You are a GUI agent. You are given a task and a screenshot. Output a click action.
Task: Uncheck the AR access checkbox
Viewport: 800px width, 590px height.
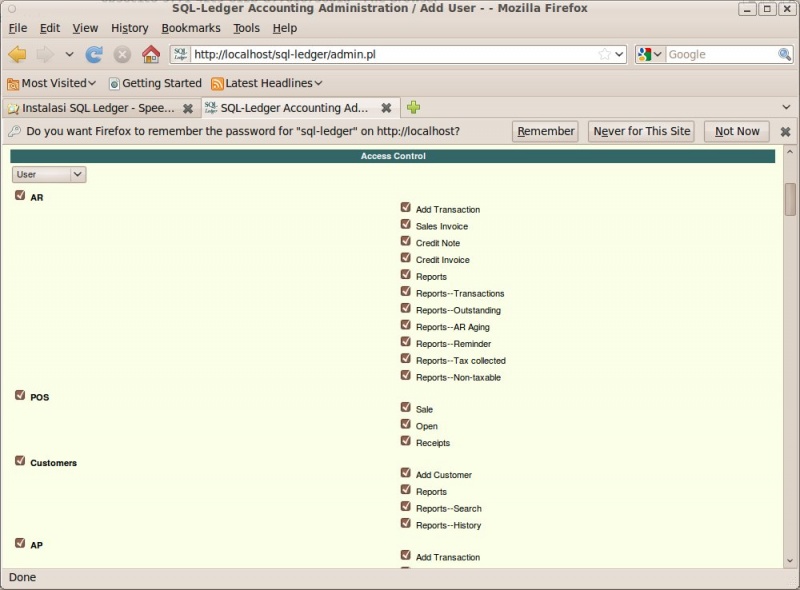click(x=18, y=197)
